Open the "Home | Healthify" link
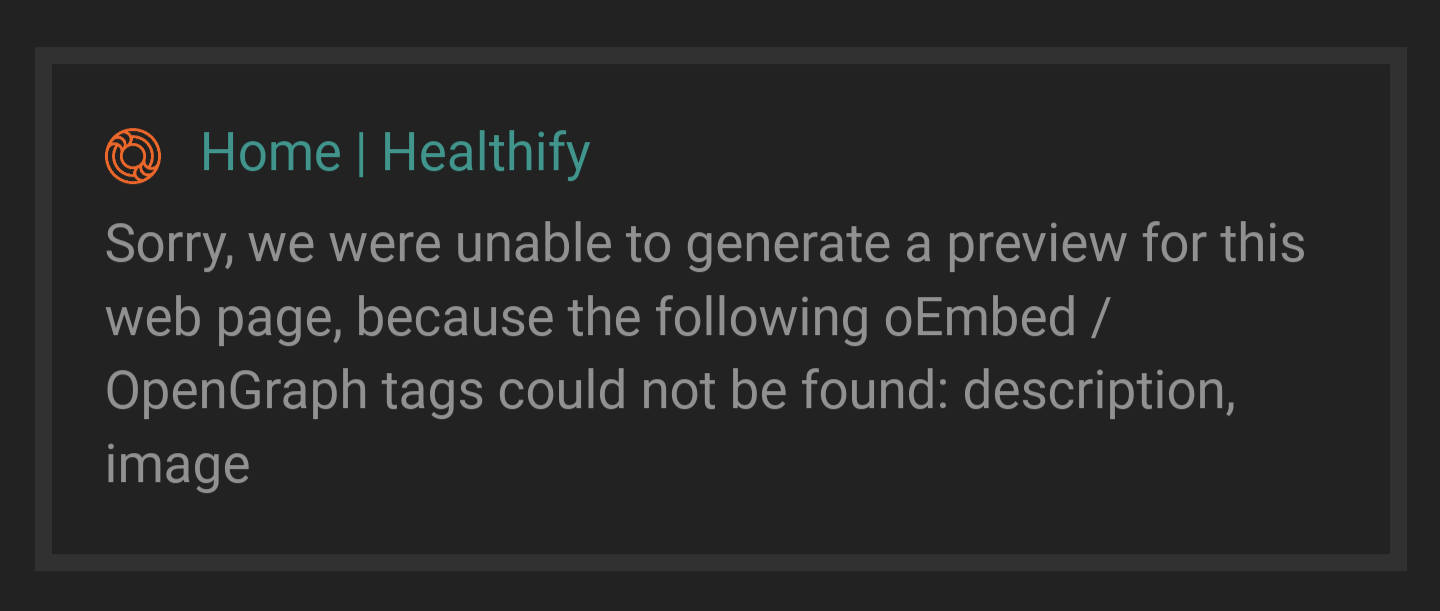The width and height of the screenshot is (1440, 611). pyautogui.click(x=395, y=153)
